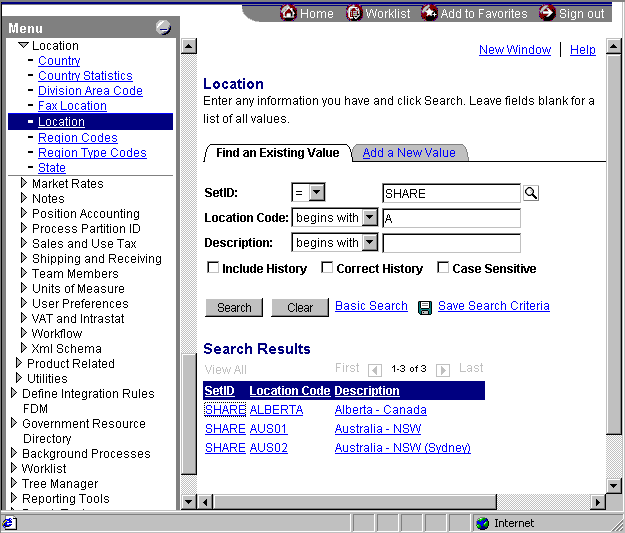625x533 pixels.
Task: Click the Save Search Criteria disk icon
Action: coord(425,307)
